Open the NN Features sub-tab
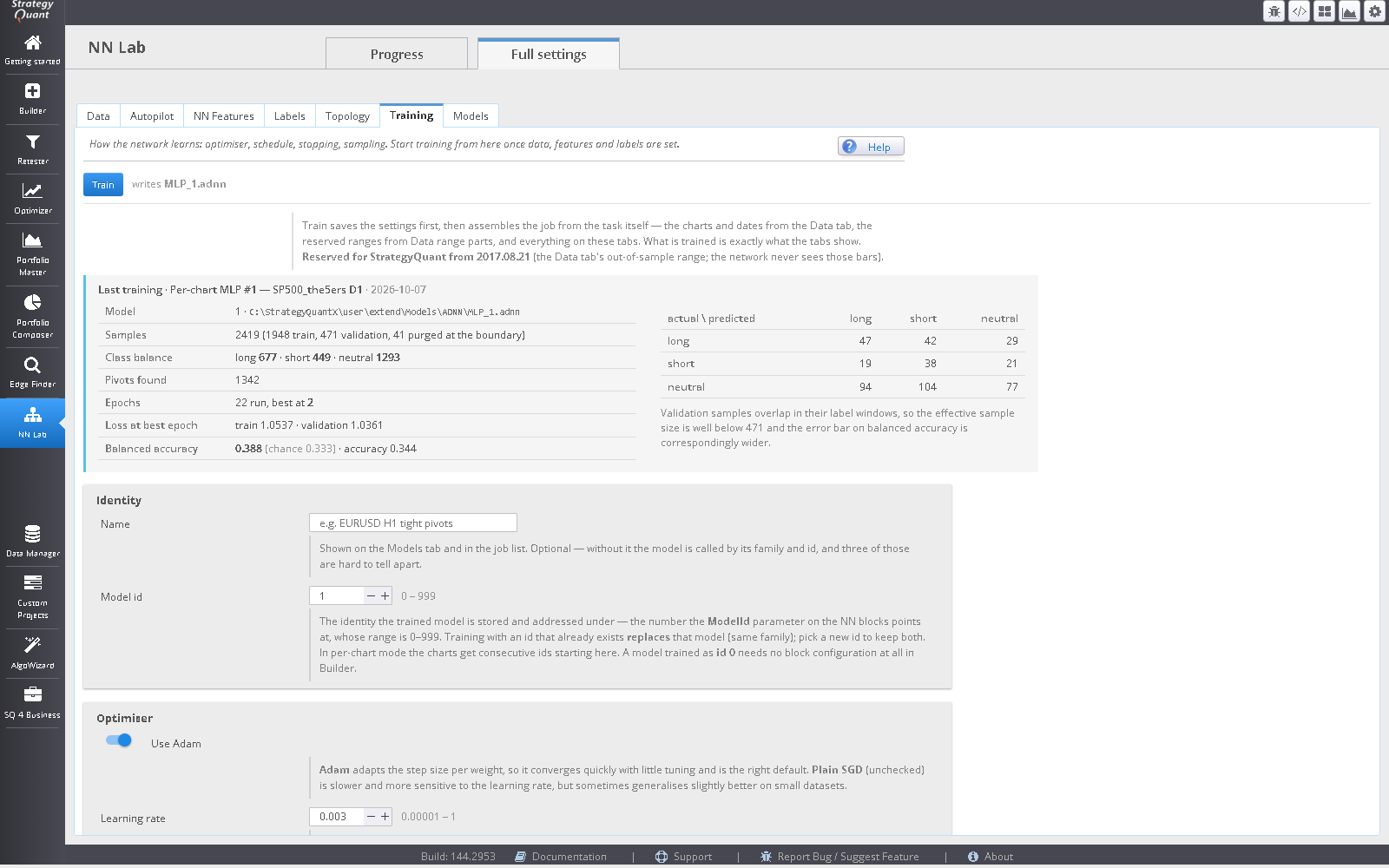Image resolution: width=1389 pixels, height=868 pixels. pos(224,115)
